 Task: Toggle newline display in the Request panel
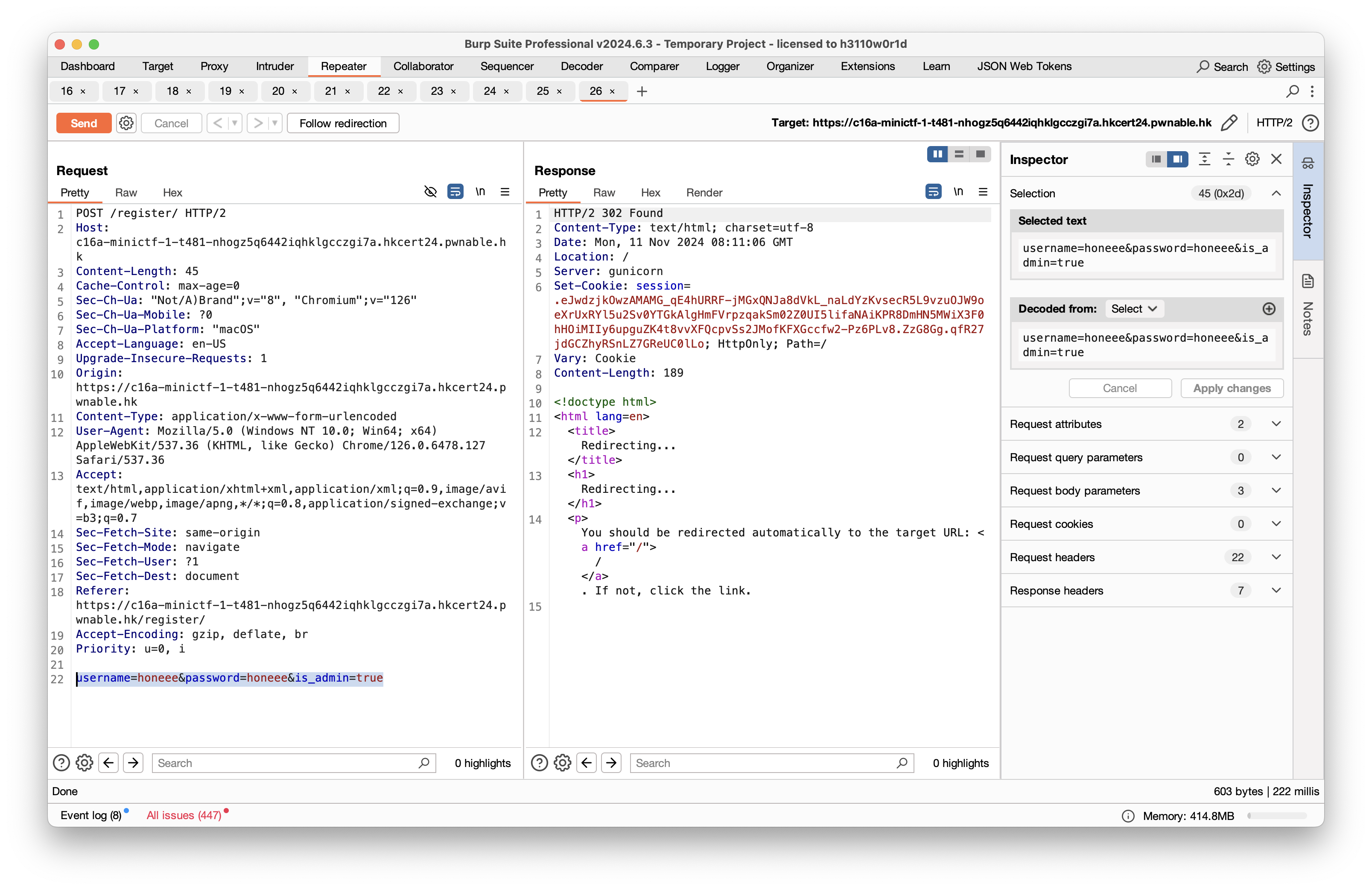point(480,191)
